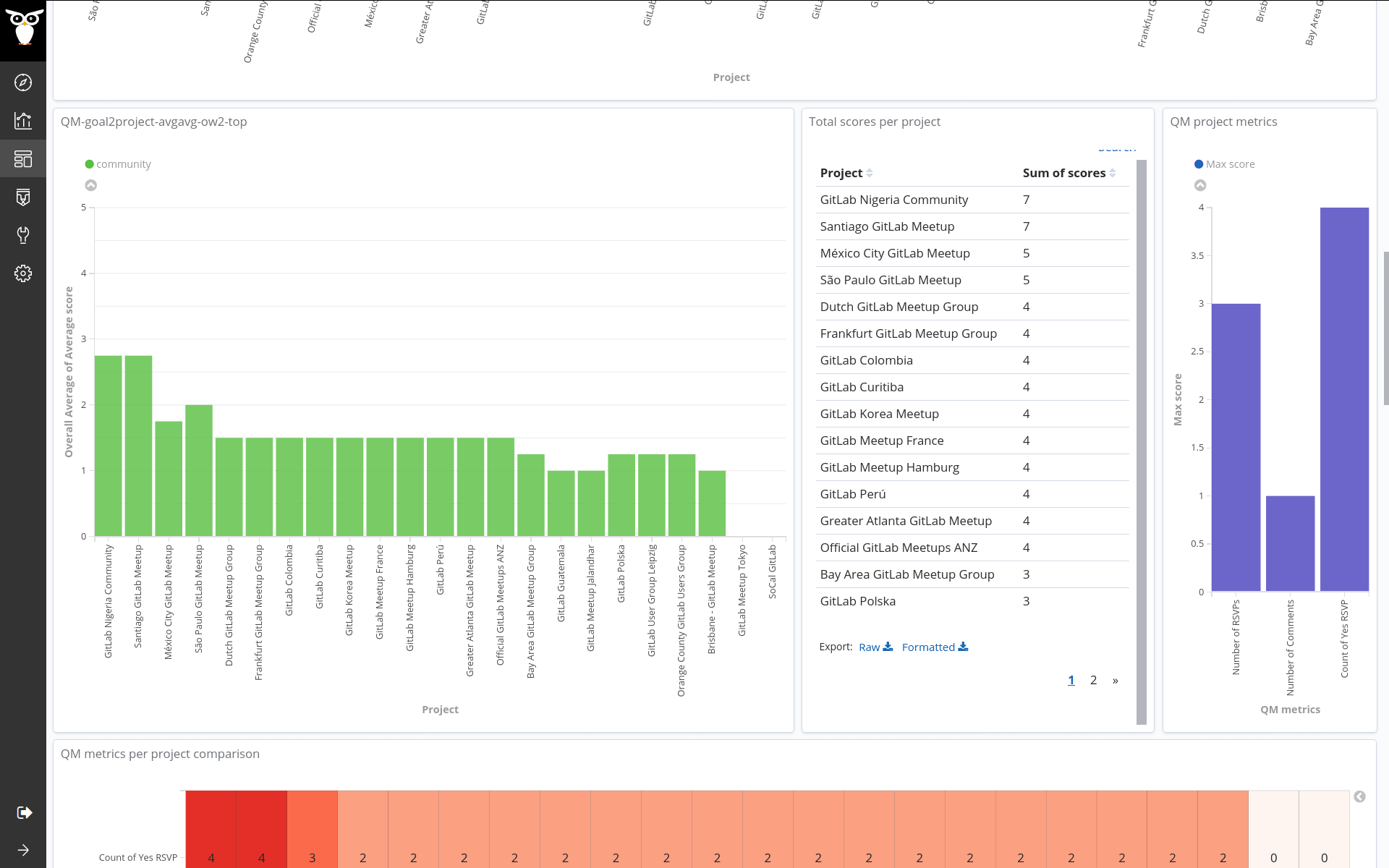Collapse the QM-goal2project chart with its chevron

pos(91,184)
